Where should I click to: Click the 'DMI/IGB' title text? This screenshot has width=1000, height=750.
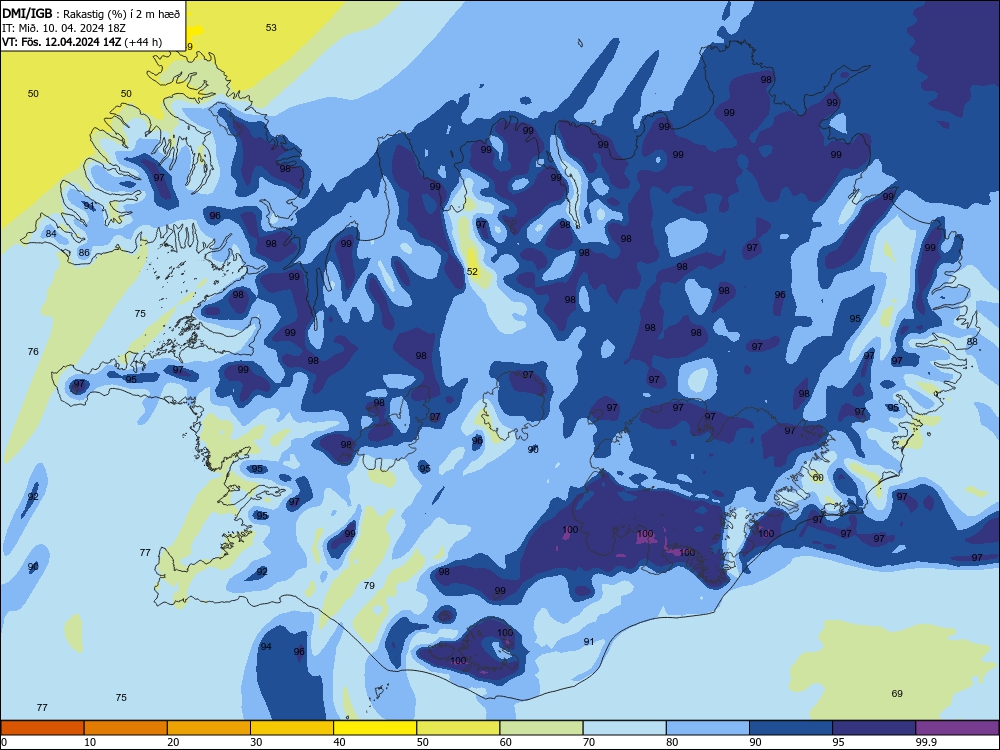point(27,14)
